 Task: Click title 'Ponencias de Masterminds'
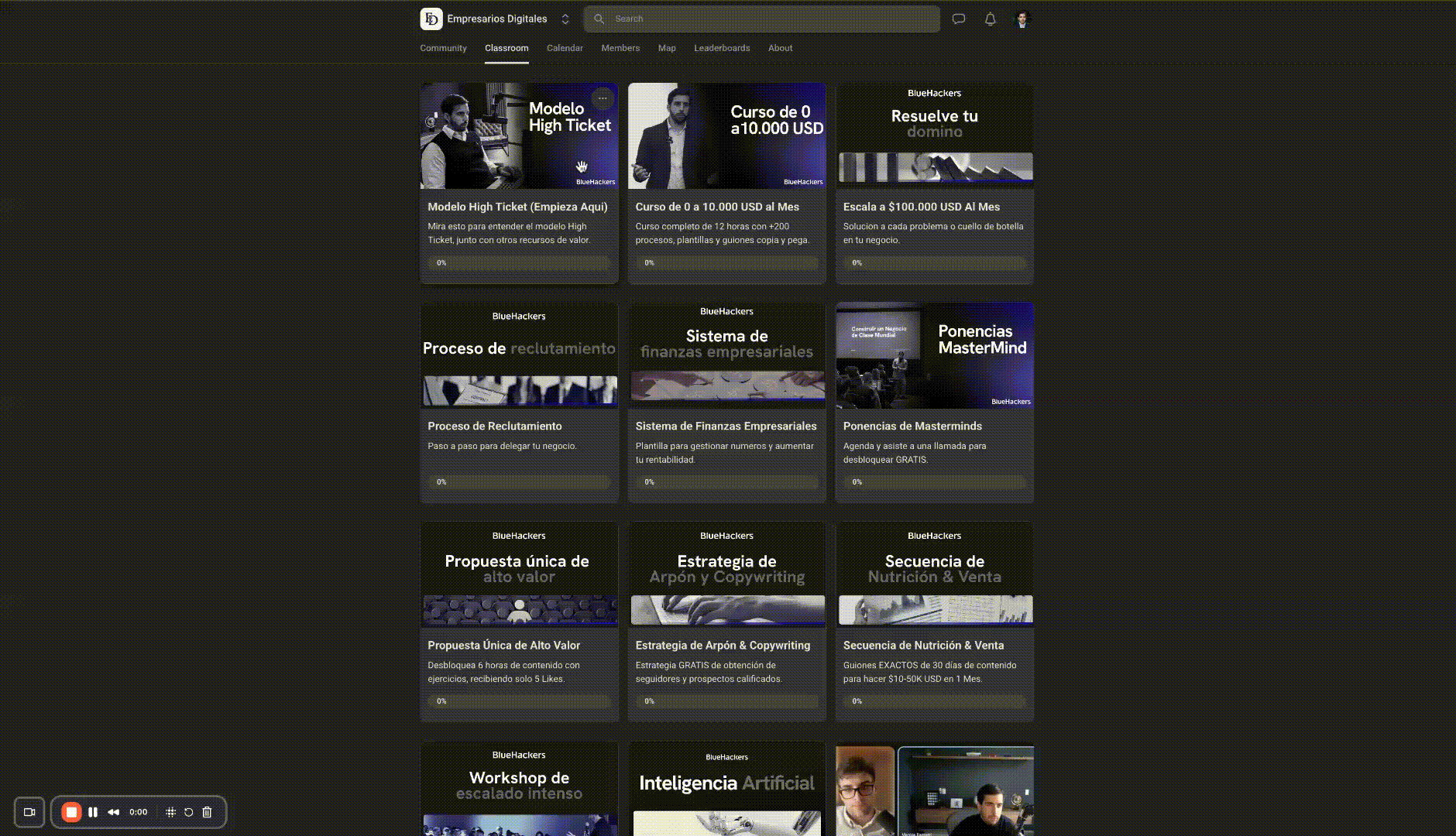[x=912, y=426]
